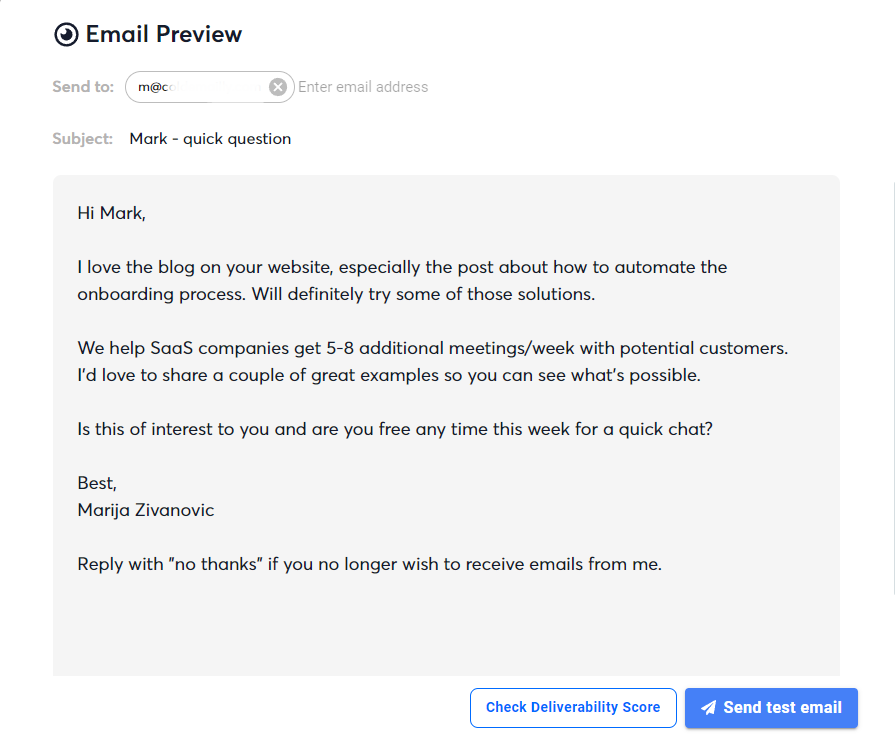The image size is (895, 740).
Task: Click the sentence starting 'I love the blog'
Action: pyautogui.click(x=402, y=268)
